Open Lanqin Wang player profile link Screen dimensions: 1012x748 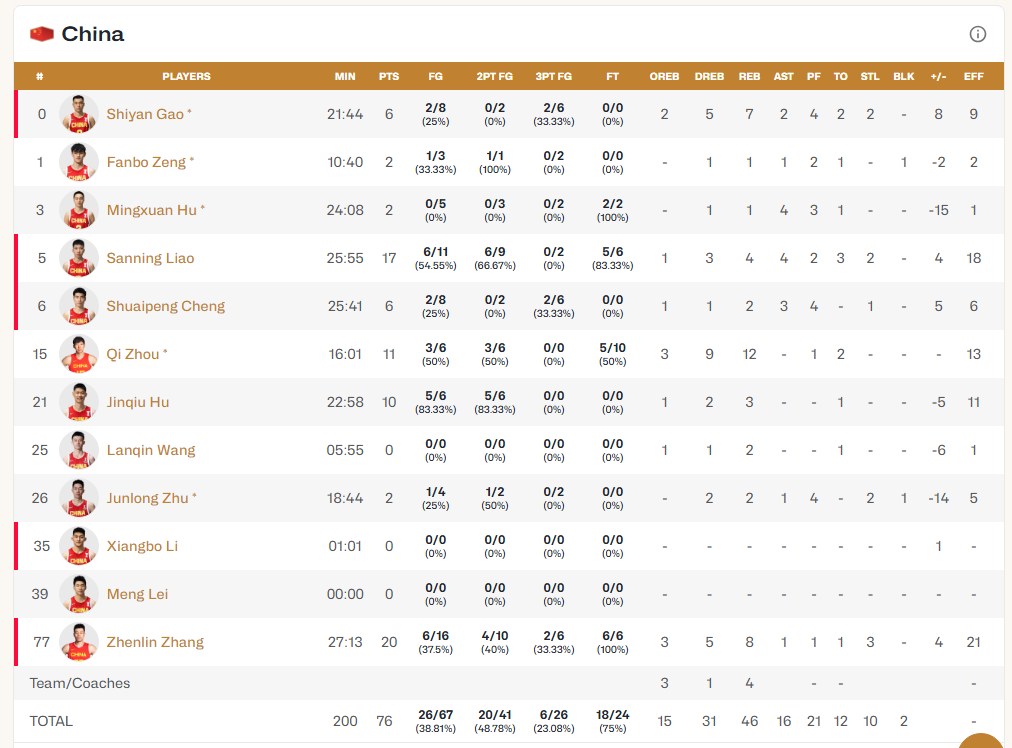point(151,450)
